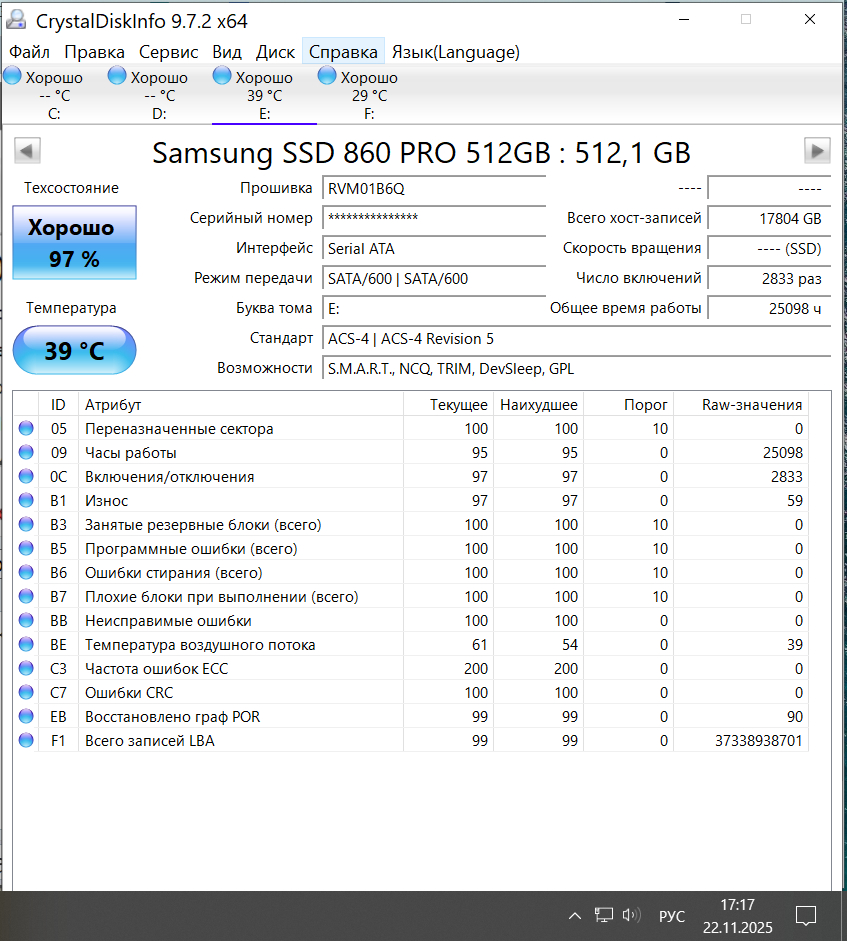This screenshot has width=847, height=941.
Task: Open taskbar clock 17:17 date panel
Action: (x=738, y=916)
